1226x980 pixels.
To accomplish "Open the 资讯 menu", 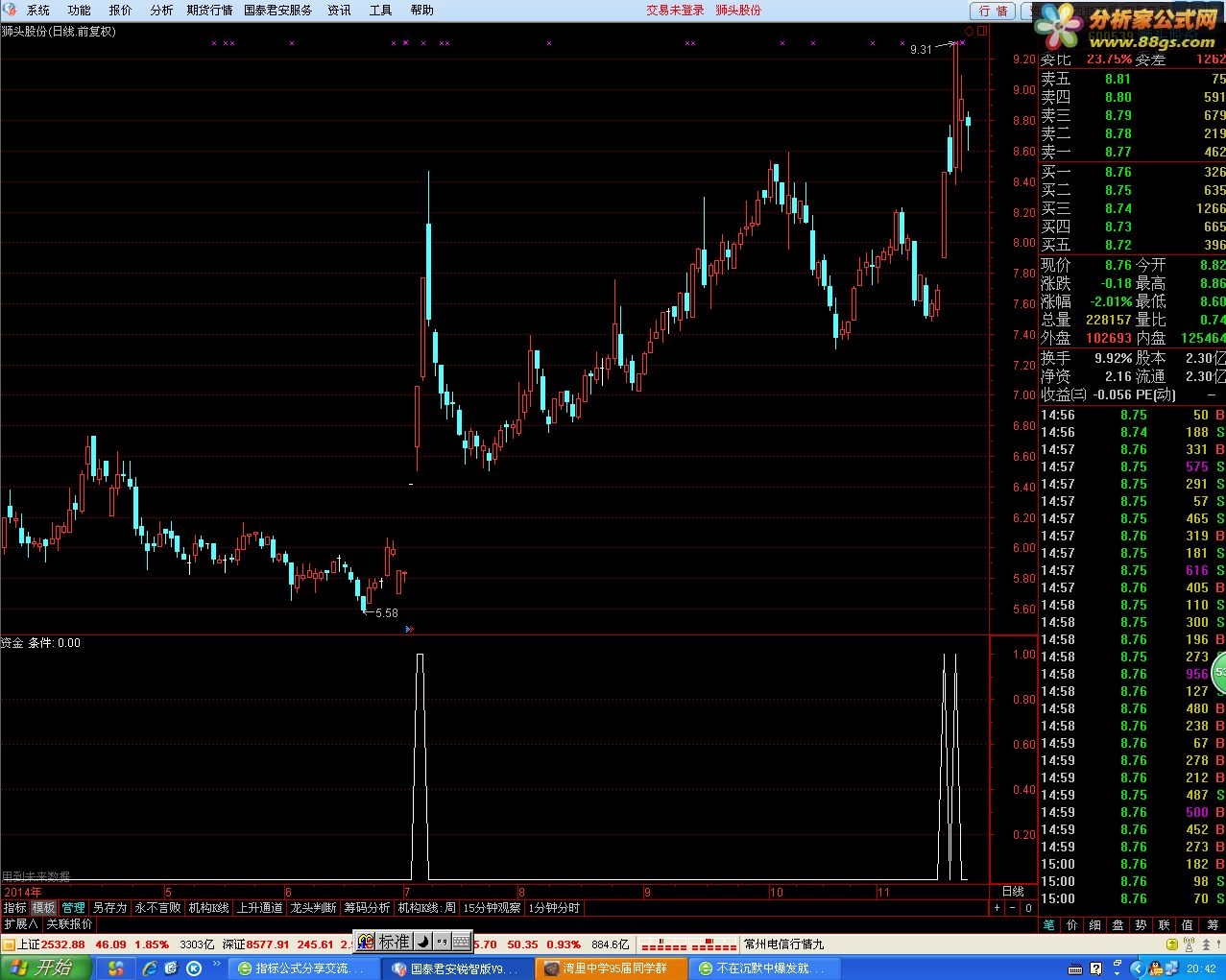I will 339,11.
